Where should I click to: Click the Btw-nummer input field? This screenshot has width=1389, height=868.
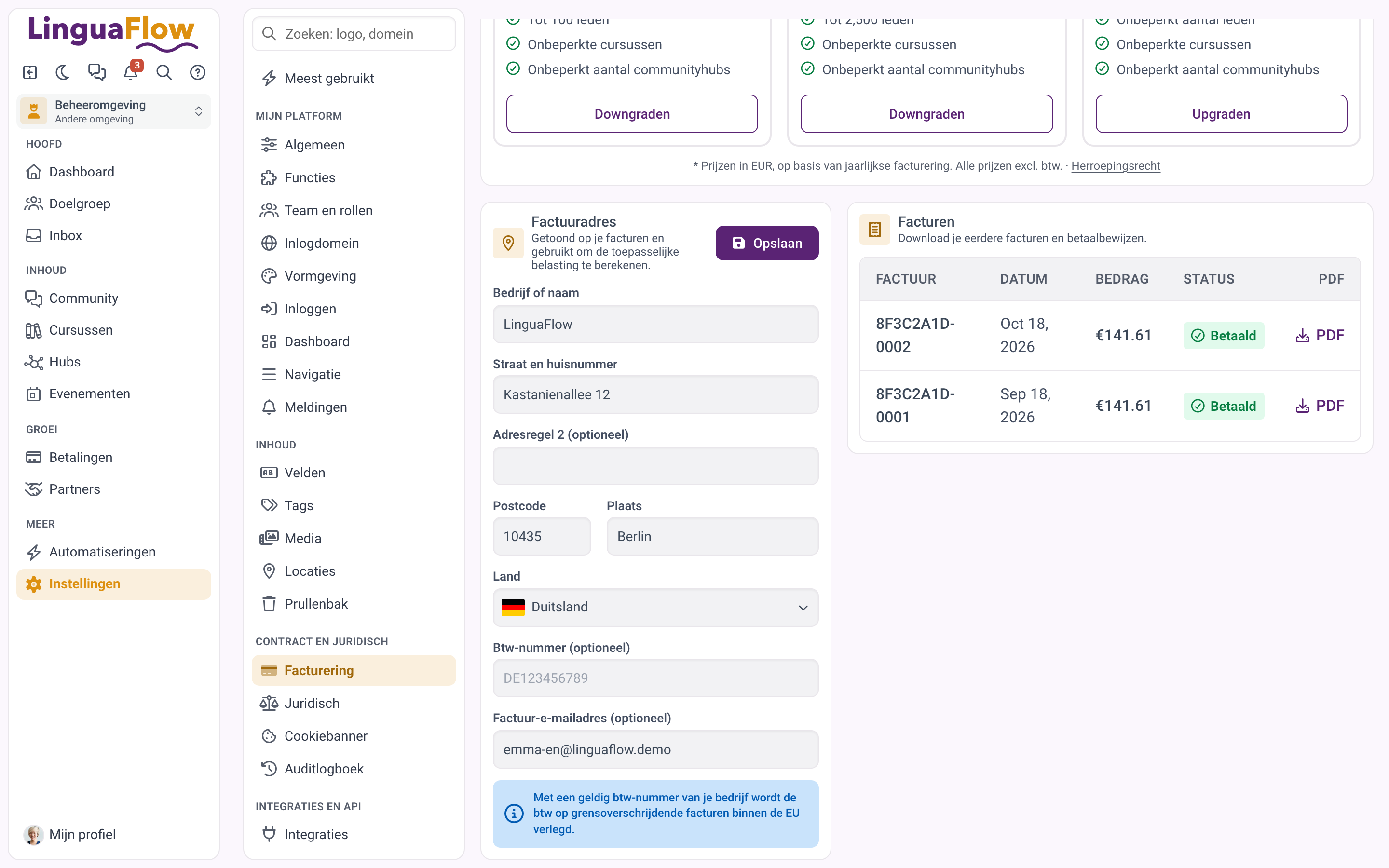(655, 678)
